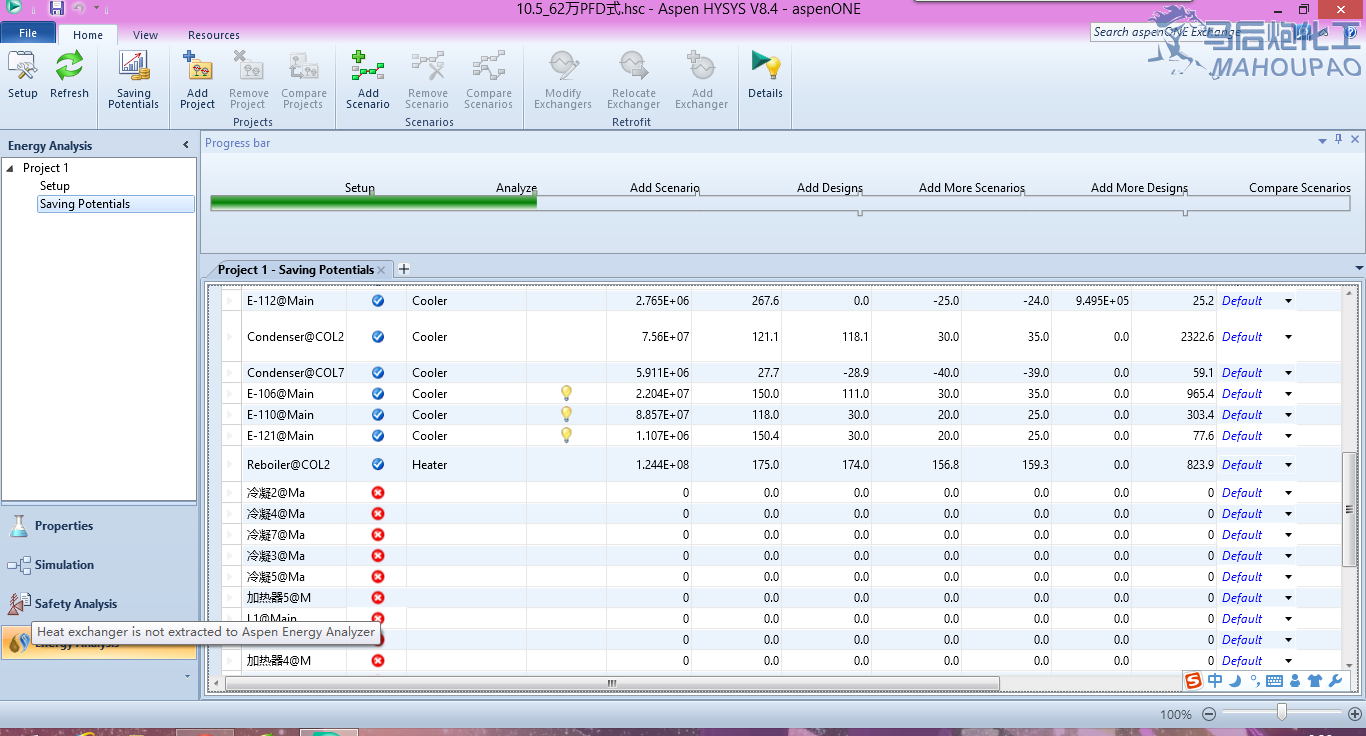Viewport: 1366px width, 736px height.
Task: Collapse Project 1 tree node
Action: (x=11, y=168)
